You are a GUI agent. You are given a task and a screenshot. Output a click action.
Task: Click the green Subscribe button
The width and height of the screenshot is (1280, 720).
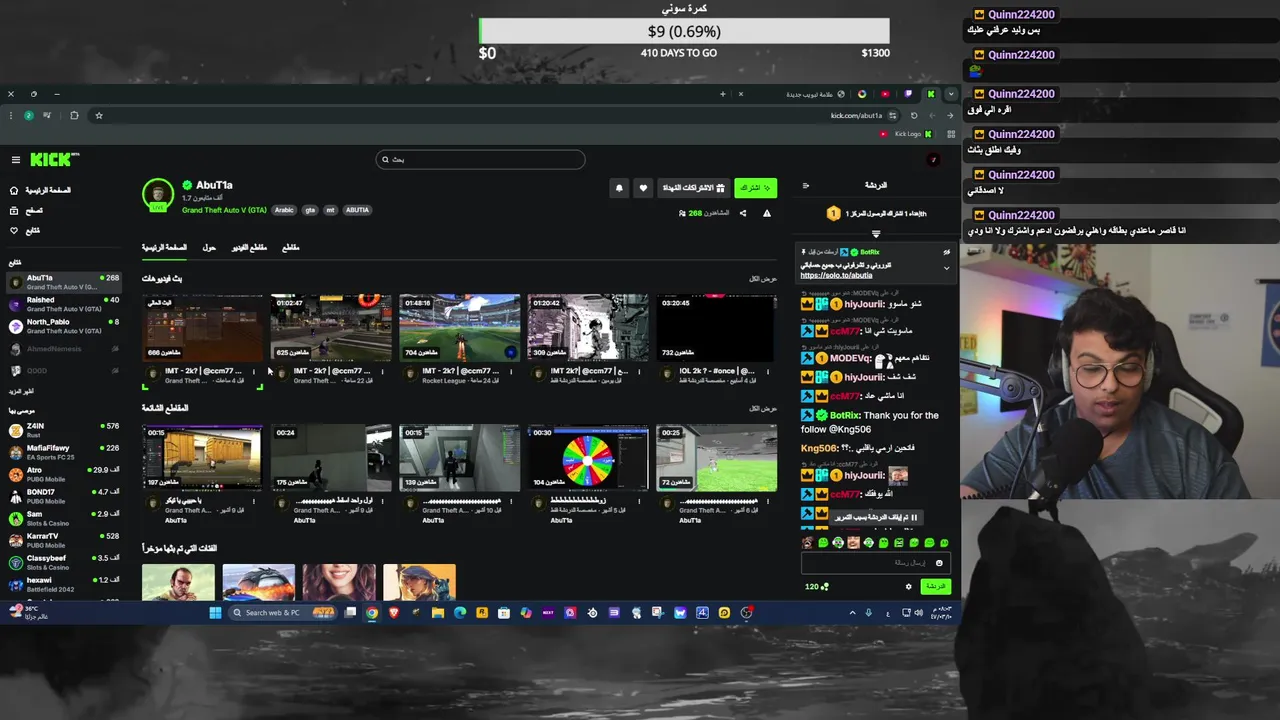pyautogui.click(x=755, y=188)
